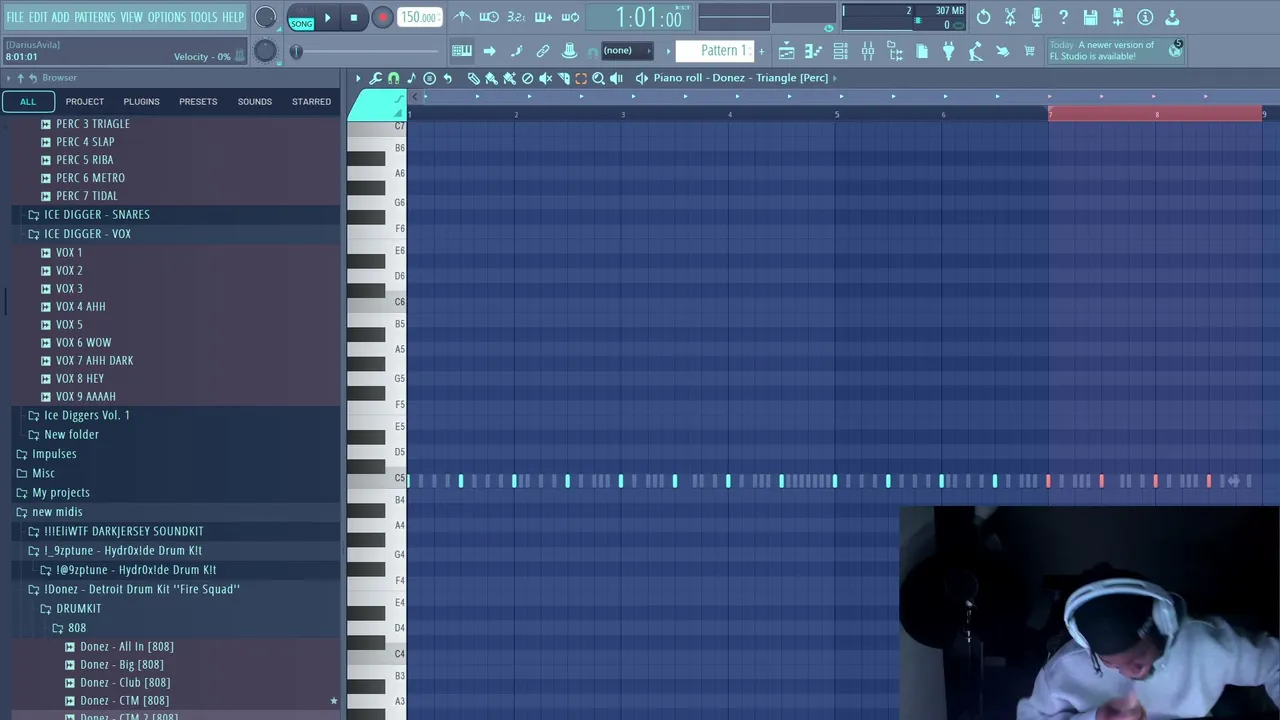Toggle piano roll snap magnet
1280x720 pixels.
pyautogui.click(x=393, y=78)
